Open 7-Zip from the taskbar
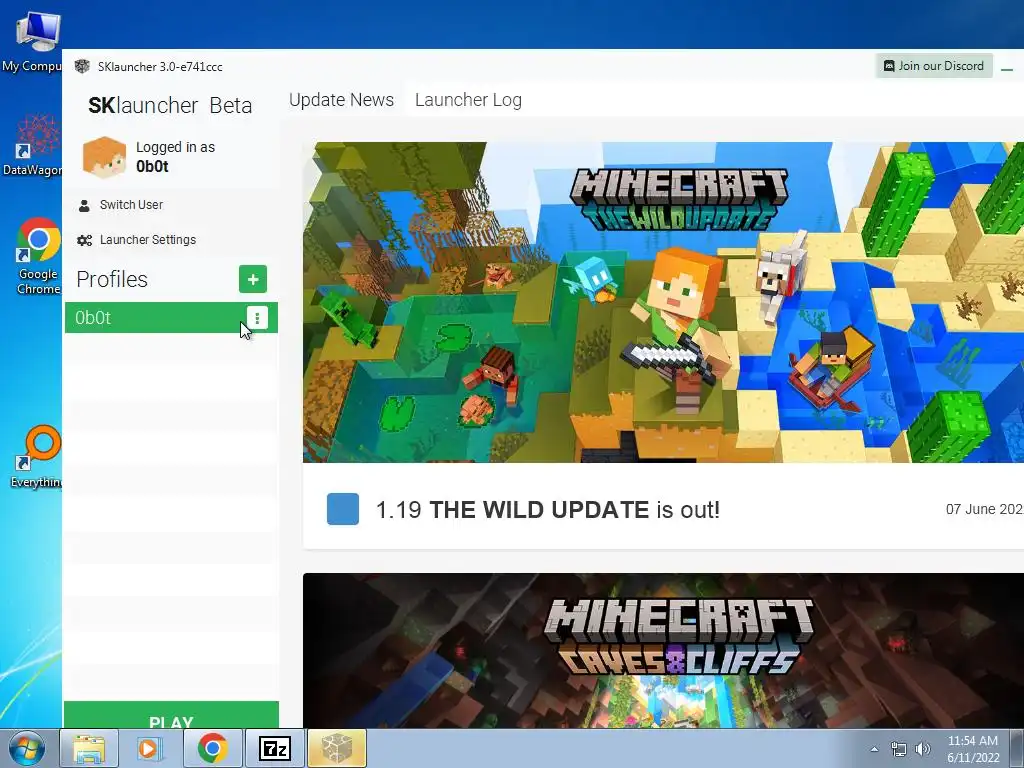 point(274,748)
